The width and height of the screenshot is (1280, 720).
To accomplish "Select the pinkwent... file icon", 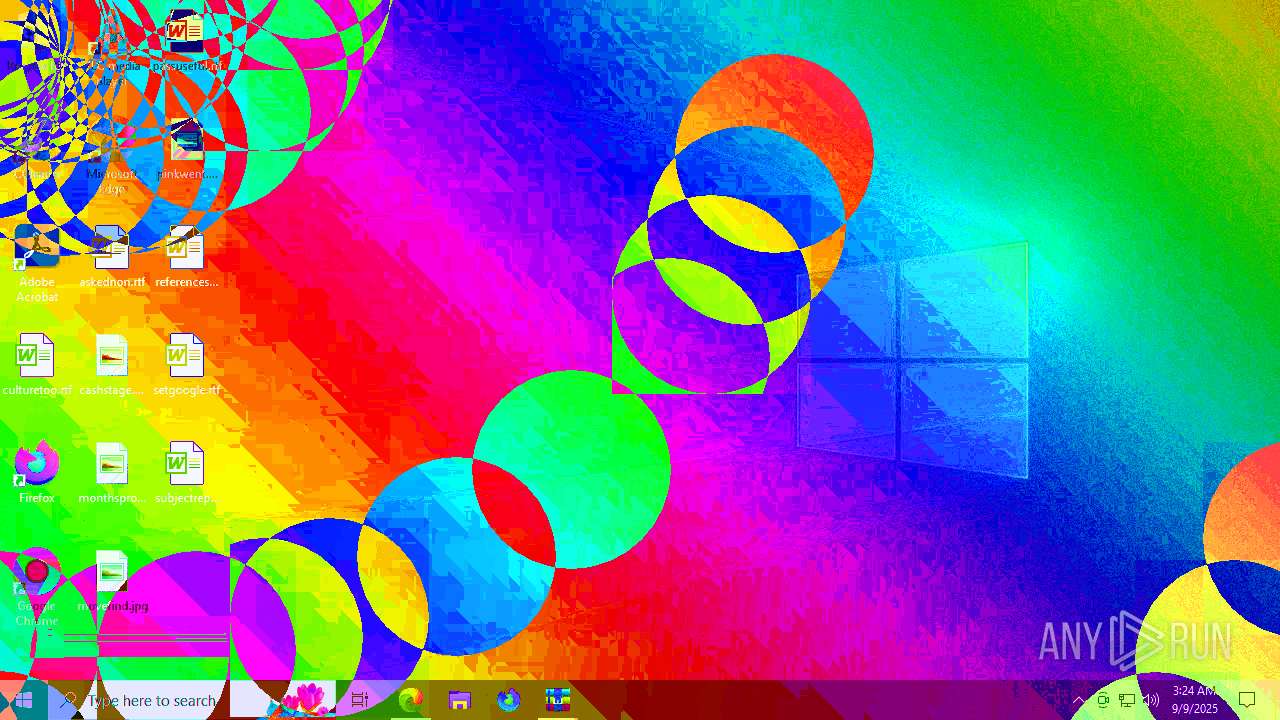I will 186,150.
